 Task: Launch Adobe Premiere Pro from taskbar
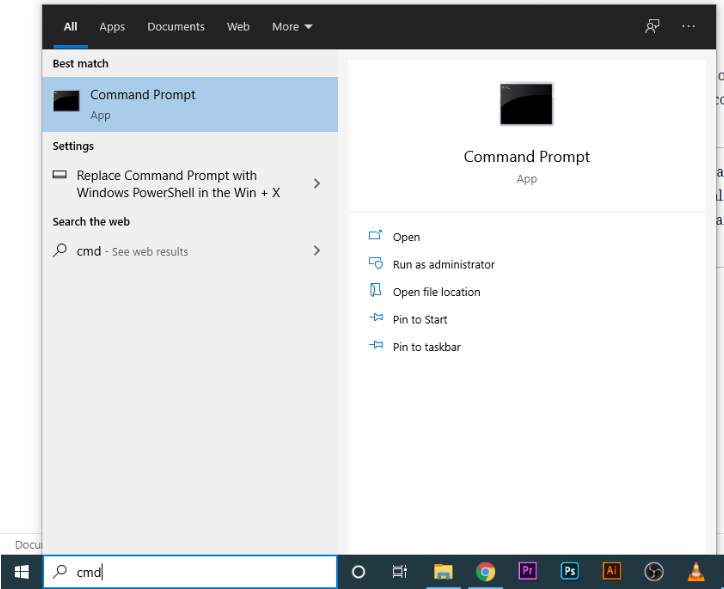(x=527, y=571)
